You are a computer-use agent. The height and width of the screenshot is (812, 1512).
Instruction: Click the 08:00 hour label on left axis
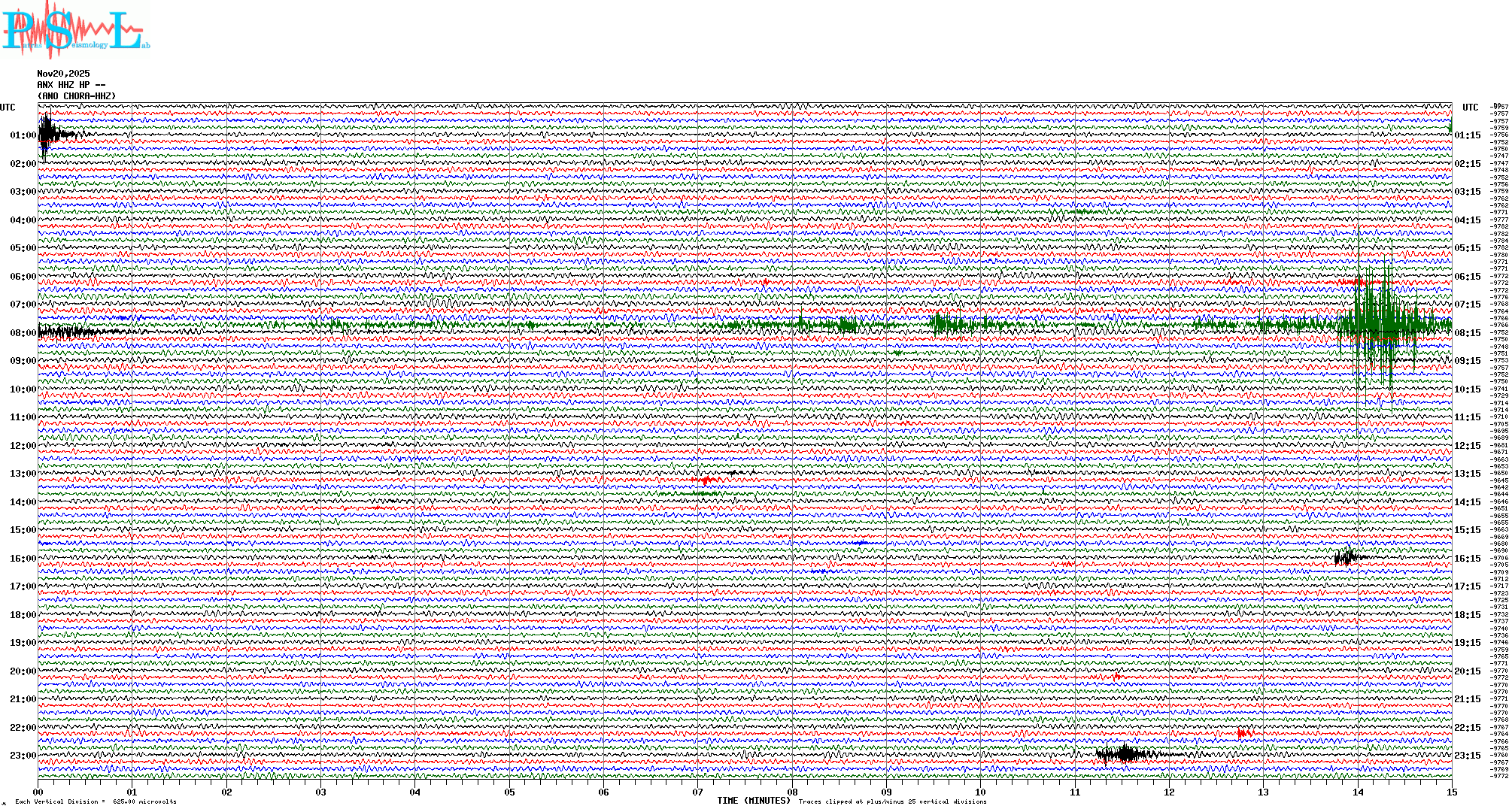(x=23, y=333)
